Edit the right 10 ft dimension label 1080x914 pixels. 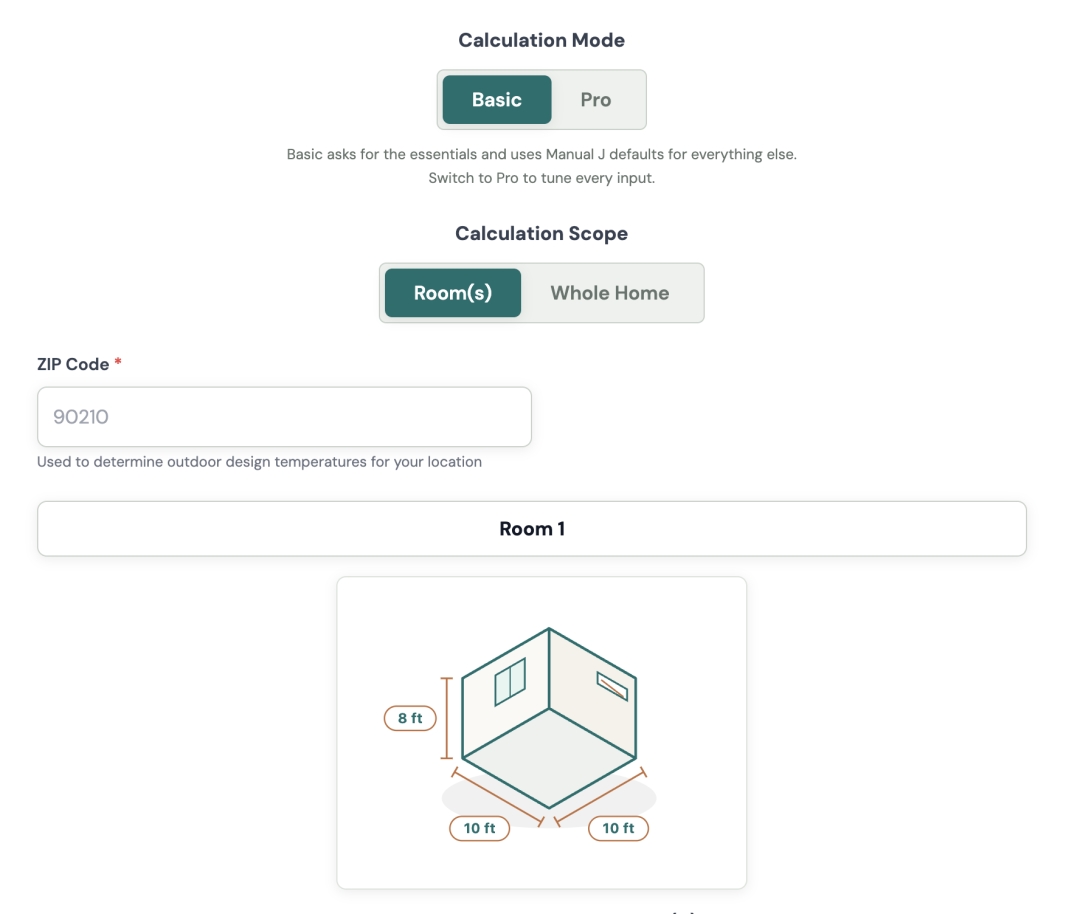[619, 829]
